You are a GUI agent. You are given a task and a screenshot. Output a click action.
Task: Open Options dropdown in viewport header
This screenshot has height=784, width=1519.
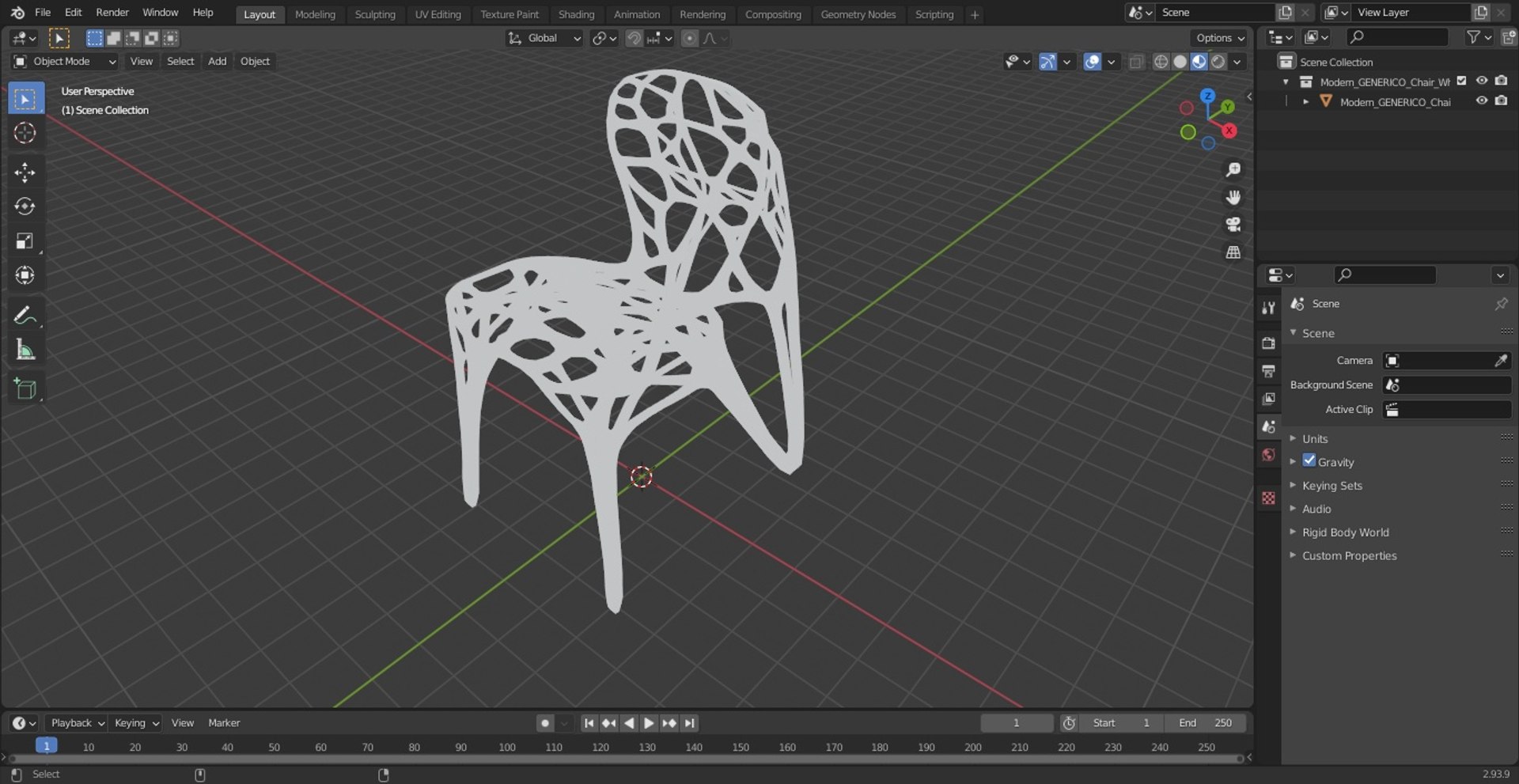[x=1219, y=38]
